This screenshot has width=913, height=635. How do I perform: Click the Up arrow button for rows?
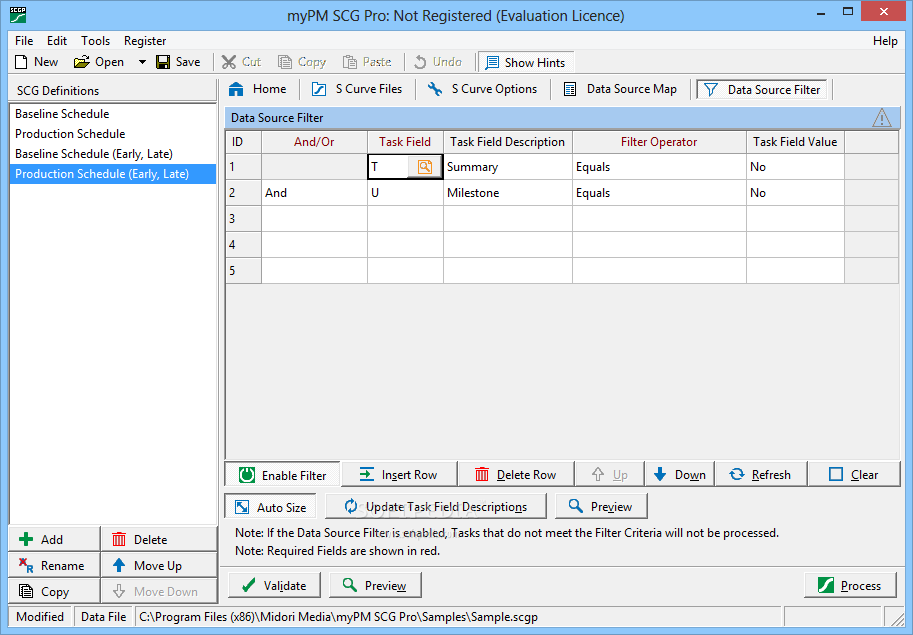coord(610,474)
